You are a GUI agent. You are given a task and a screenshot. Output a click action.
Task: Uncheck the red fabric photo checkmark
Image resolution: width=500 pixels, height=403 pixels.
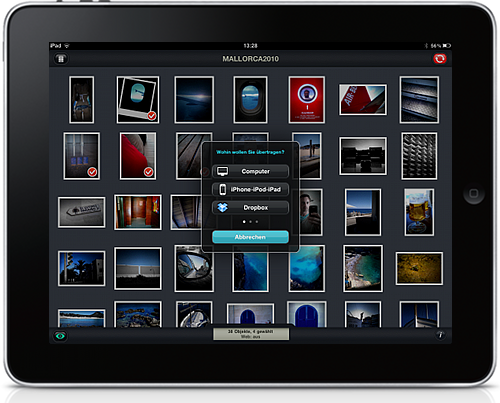148,172
